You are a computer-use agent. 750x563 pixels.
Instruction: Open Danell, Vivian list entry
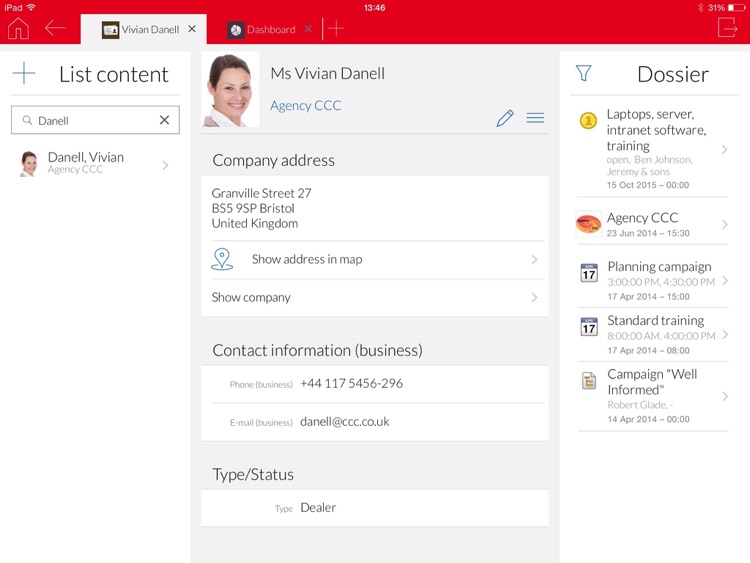(x=95, y=164)
